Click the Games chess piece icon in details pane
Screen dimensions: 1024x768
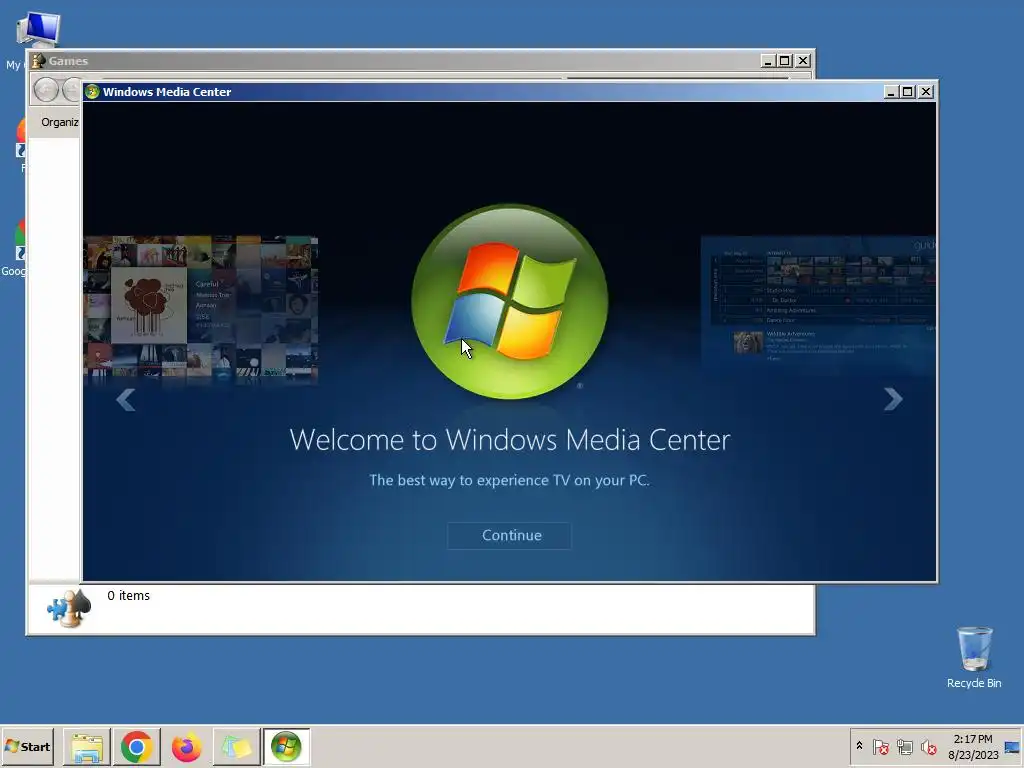(69, 607)
